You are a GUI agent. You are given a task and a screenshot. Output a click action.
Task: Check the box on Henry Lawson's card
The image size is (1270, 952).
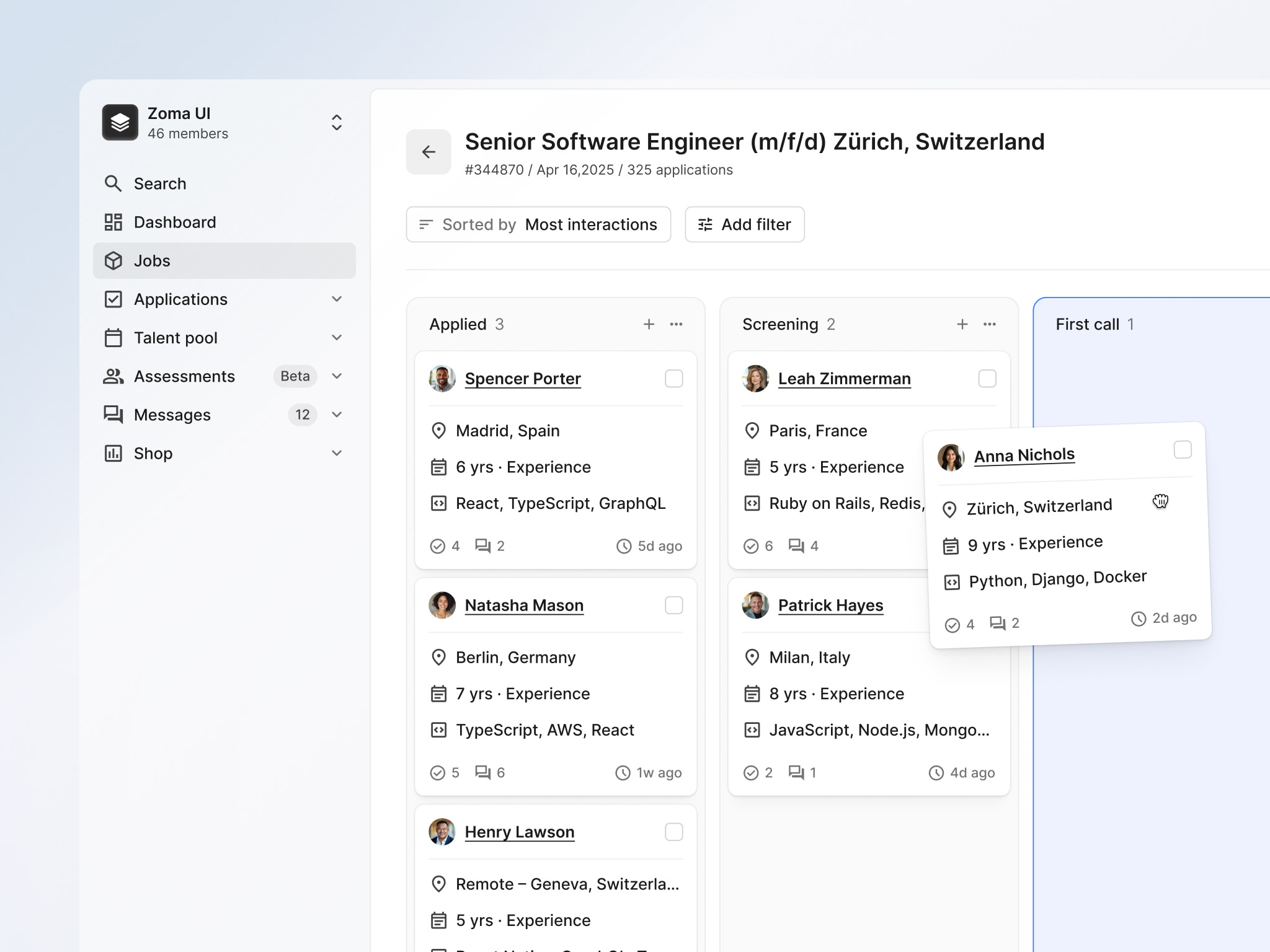point(673,832)
